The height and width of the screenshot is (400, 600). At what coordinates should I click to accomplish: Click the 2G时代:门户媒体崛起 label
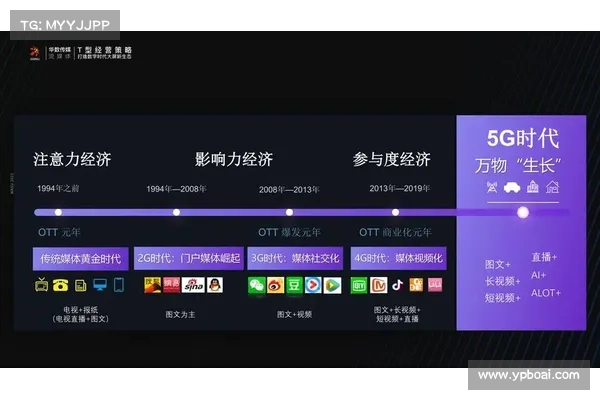[189, 258]
